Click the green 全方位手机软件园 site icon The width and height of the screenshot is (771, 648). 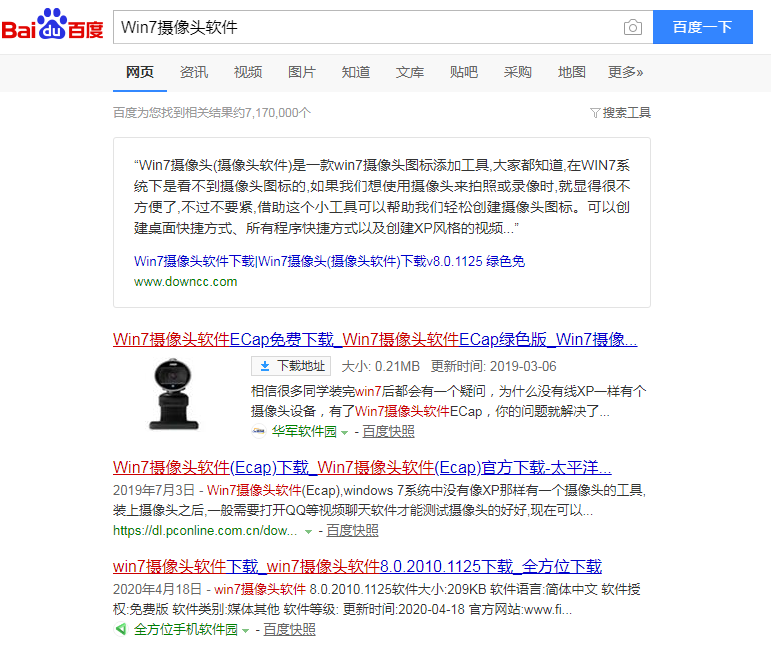121,630
